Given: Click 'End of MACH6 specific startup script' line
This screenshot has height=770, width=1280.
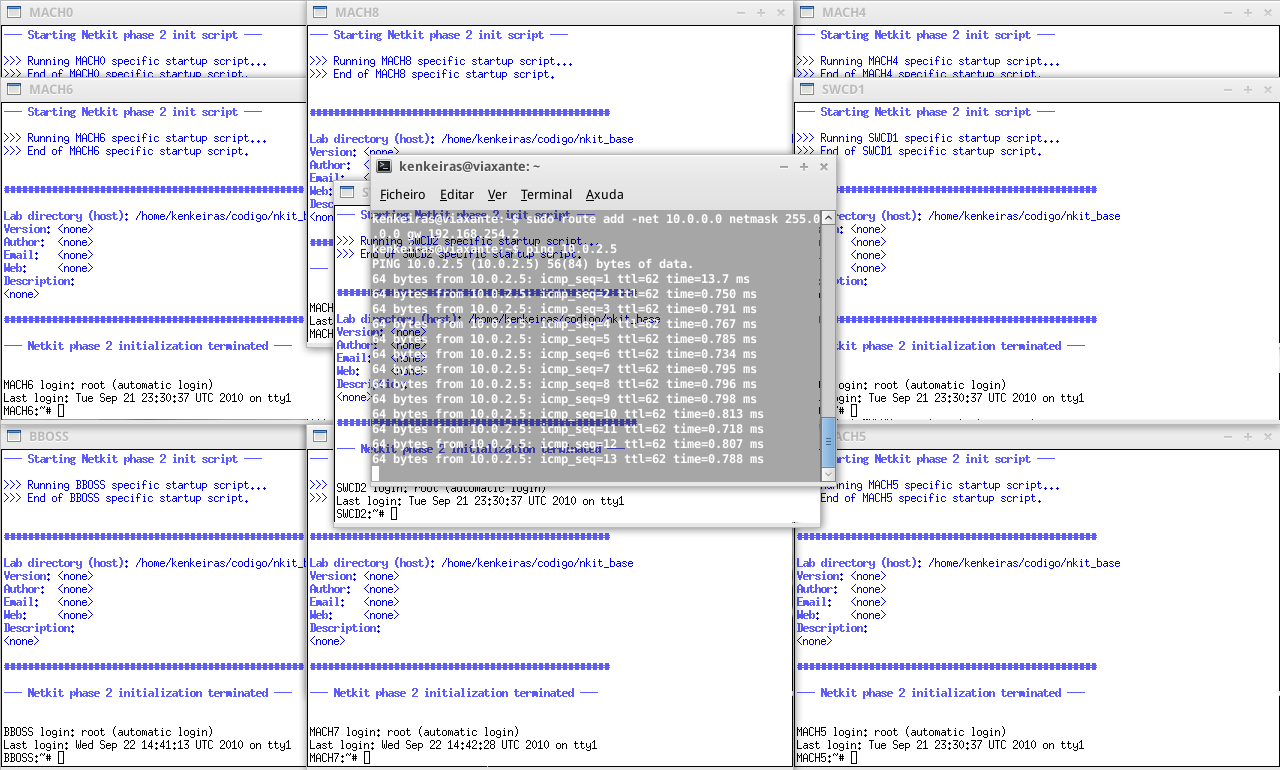Looking at the screenshot, I should pos(126,151).
